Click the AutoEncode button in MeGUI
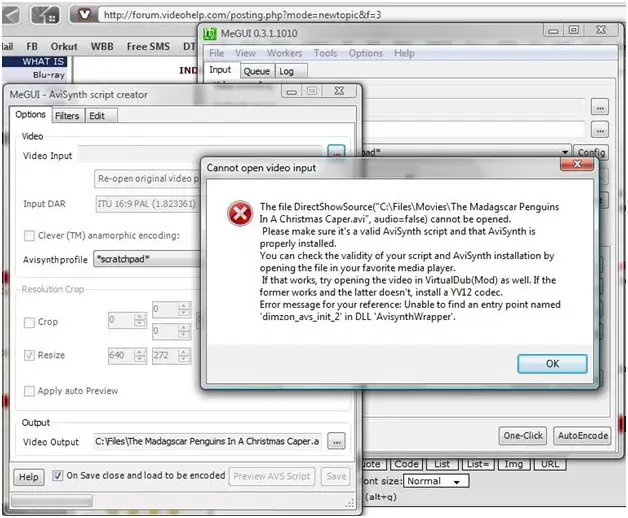 [583, 436]
